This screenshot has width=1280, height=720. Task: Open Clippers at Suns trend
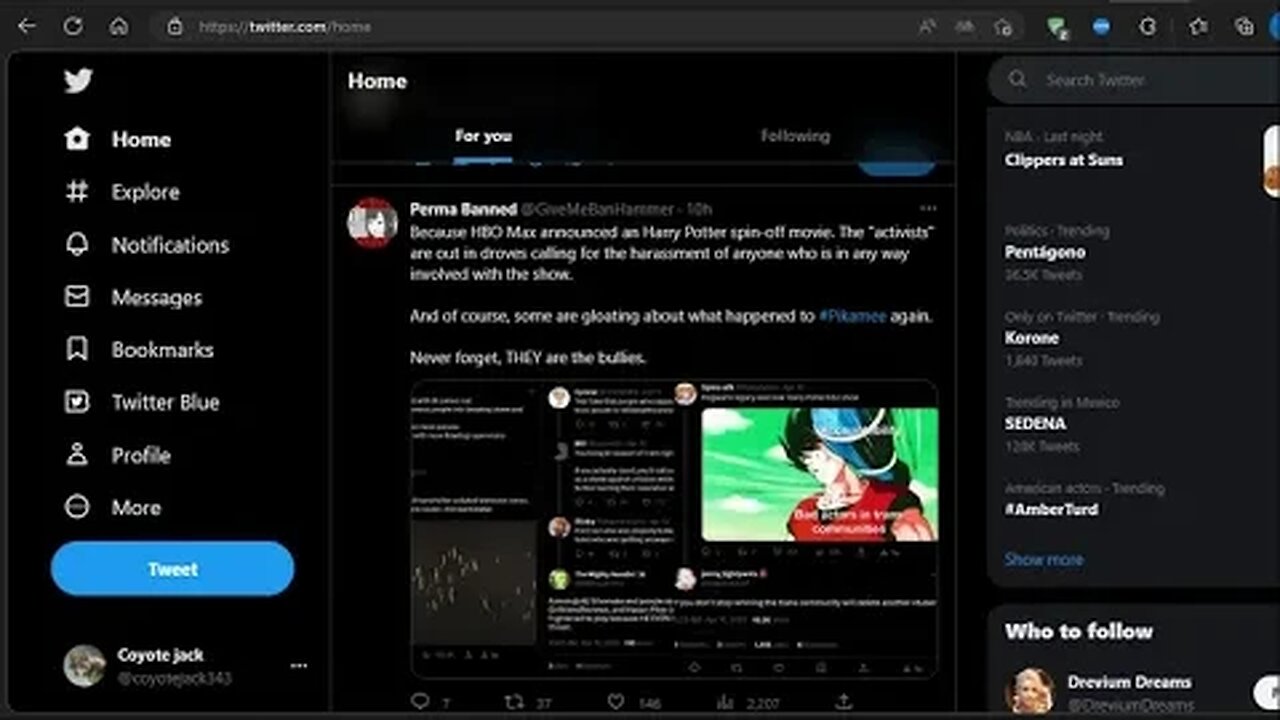pos(1064,160)
